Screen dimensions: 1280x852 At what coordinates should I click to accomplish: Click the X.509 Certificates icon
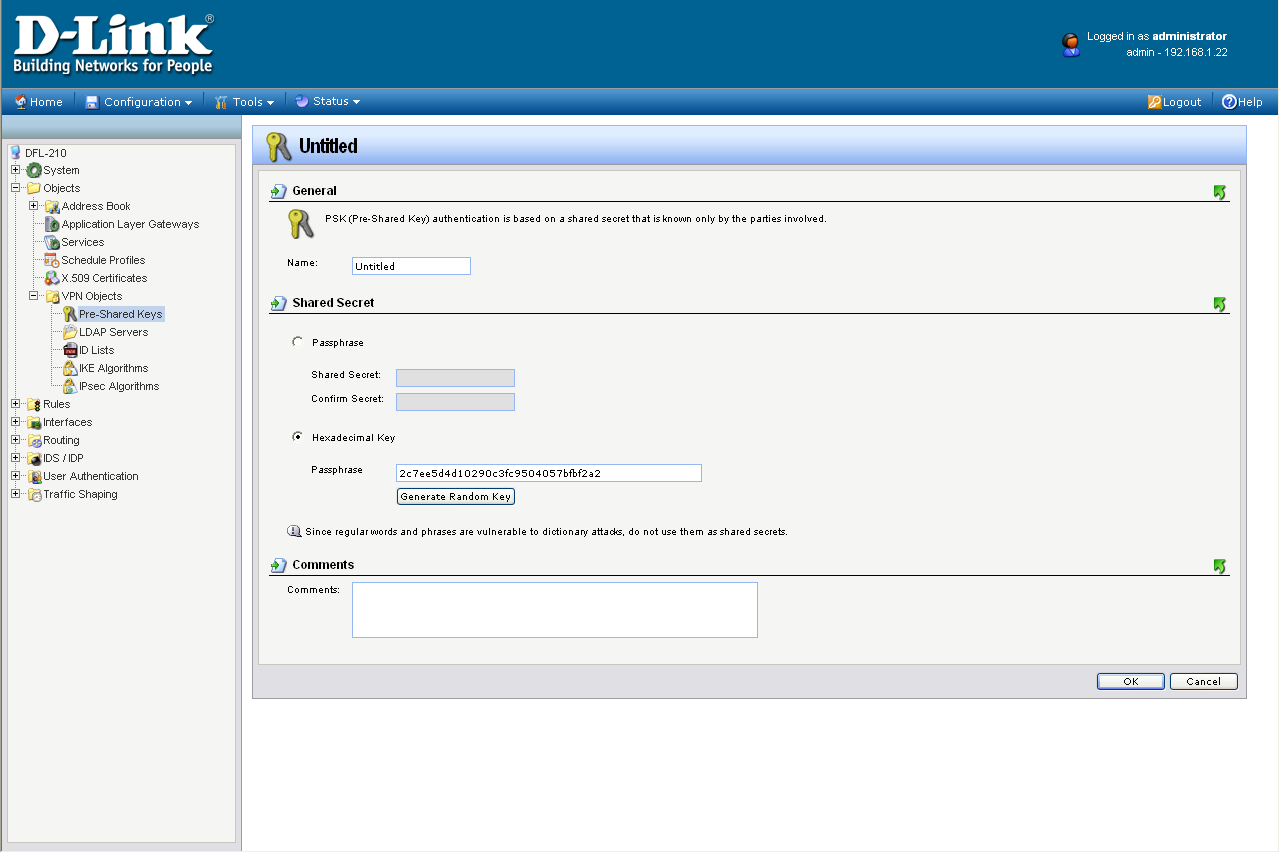click(x=52, y=278)
